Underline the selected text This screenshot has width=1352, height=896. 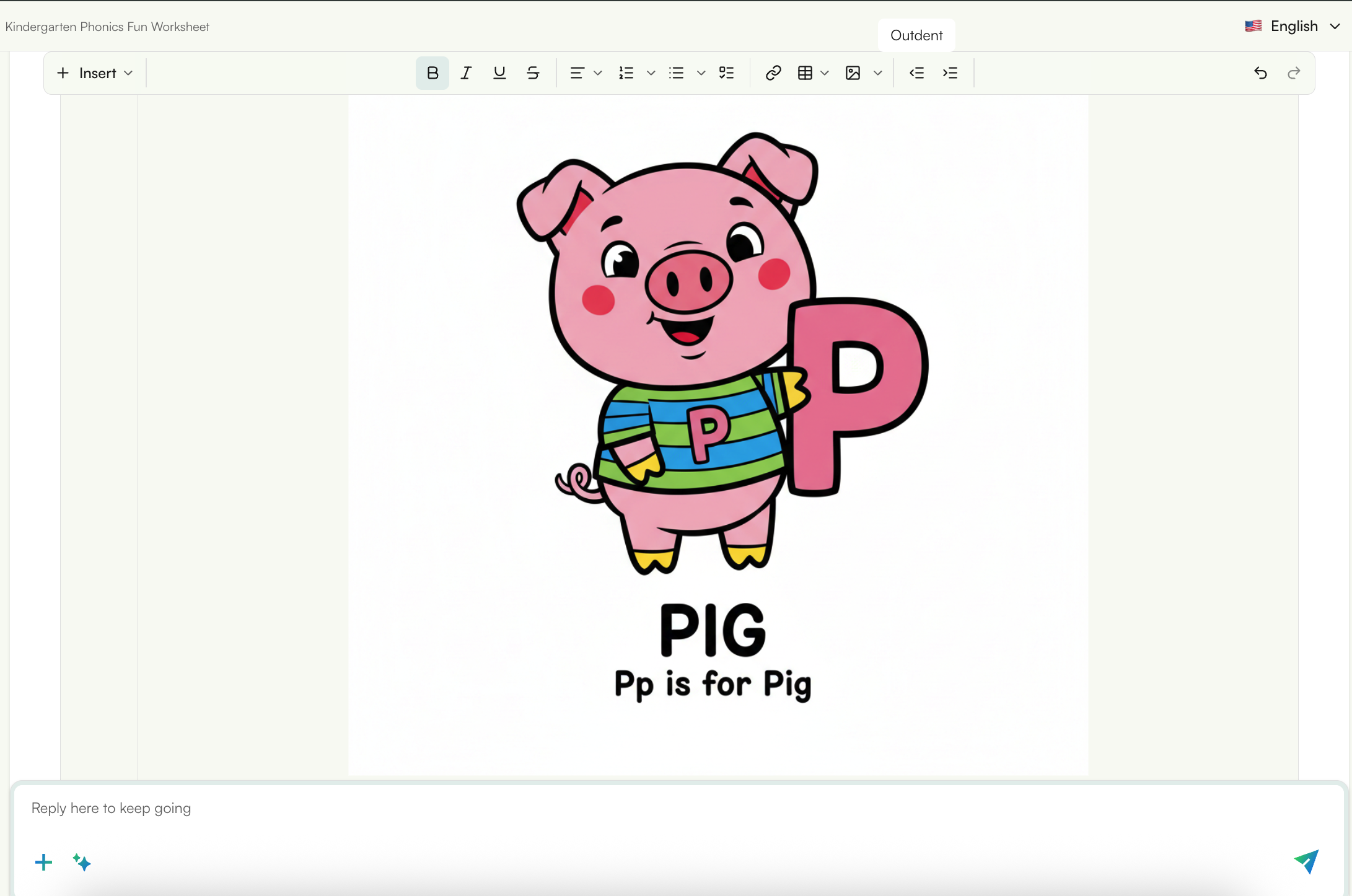click(499, 72)
